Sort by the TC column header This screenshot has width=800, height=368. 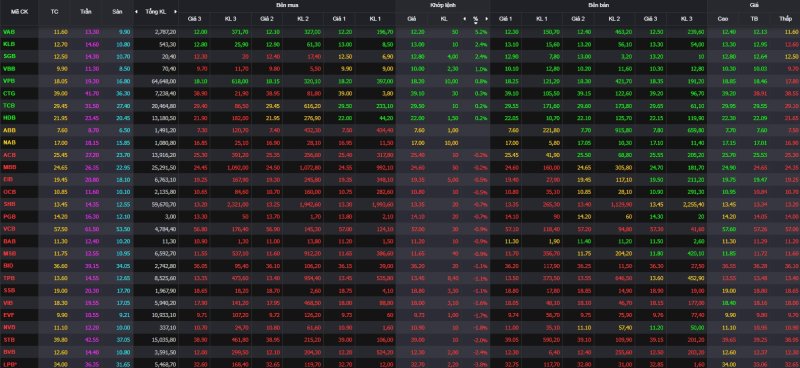55,11
